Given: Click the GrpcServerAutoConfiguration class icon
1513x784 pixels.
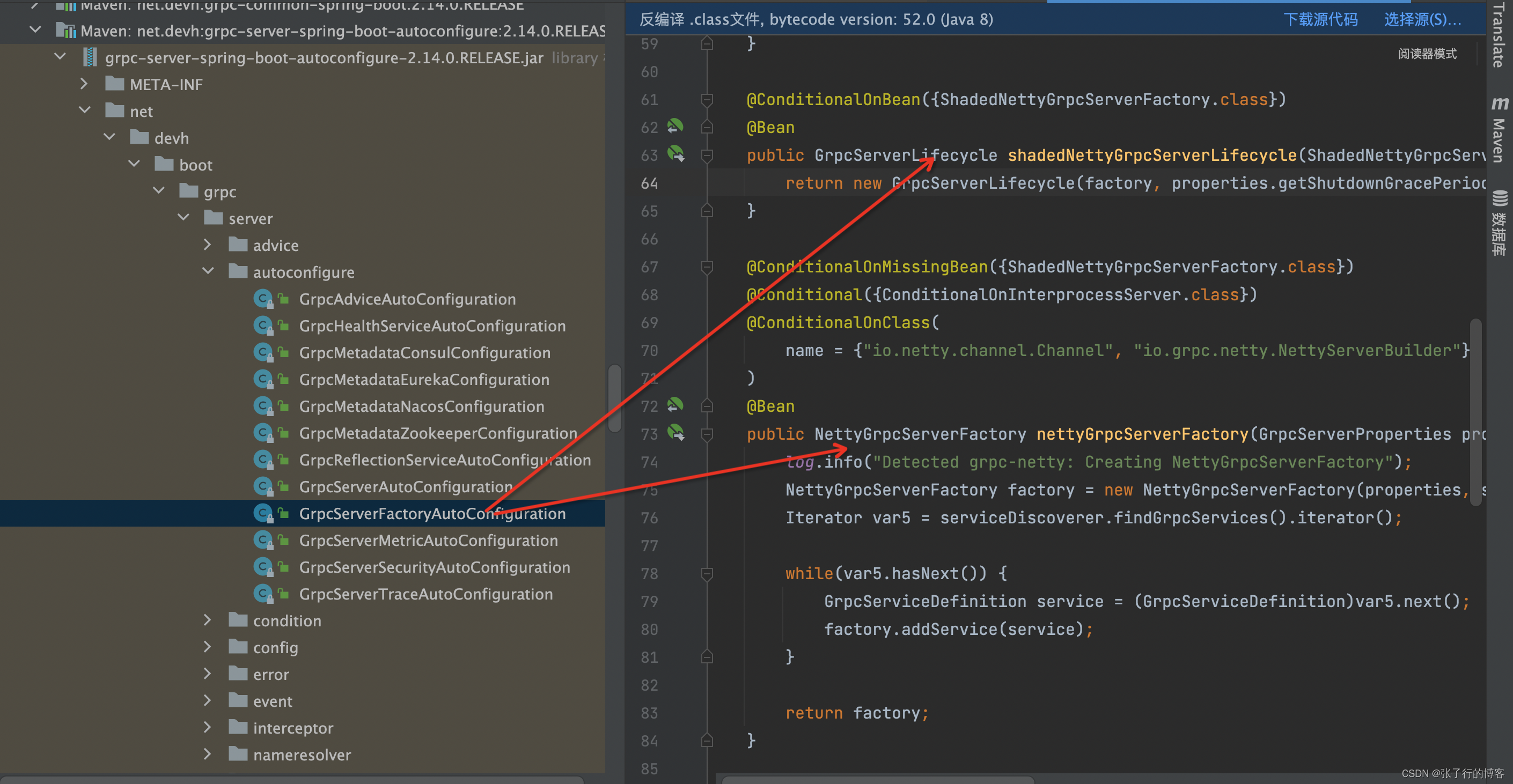Looking at the screenshot, I should pos(262,486).
